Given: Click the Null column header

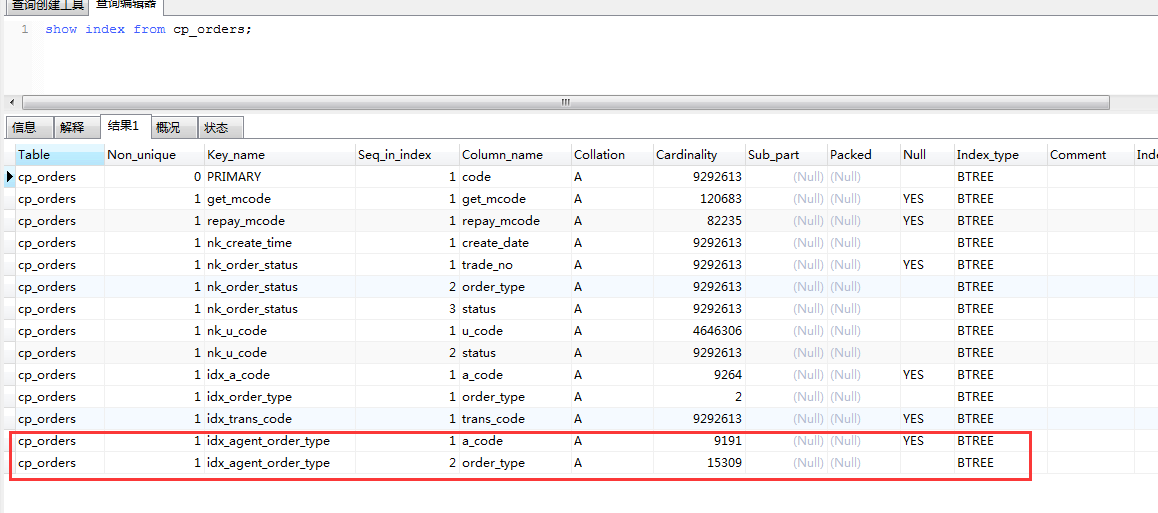Looking at the screenshot, I should click(x=927, y=155).
